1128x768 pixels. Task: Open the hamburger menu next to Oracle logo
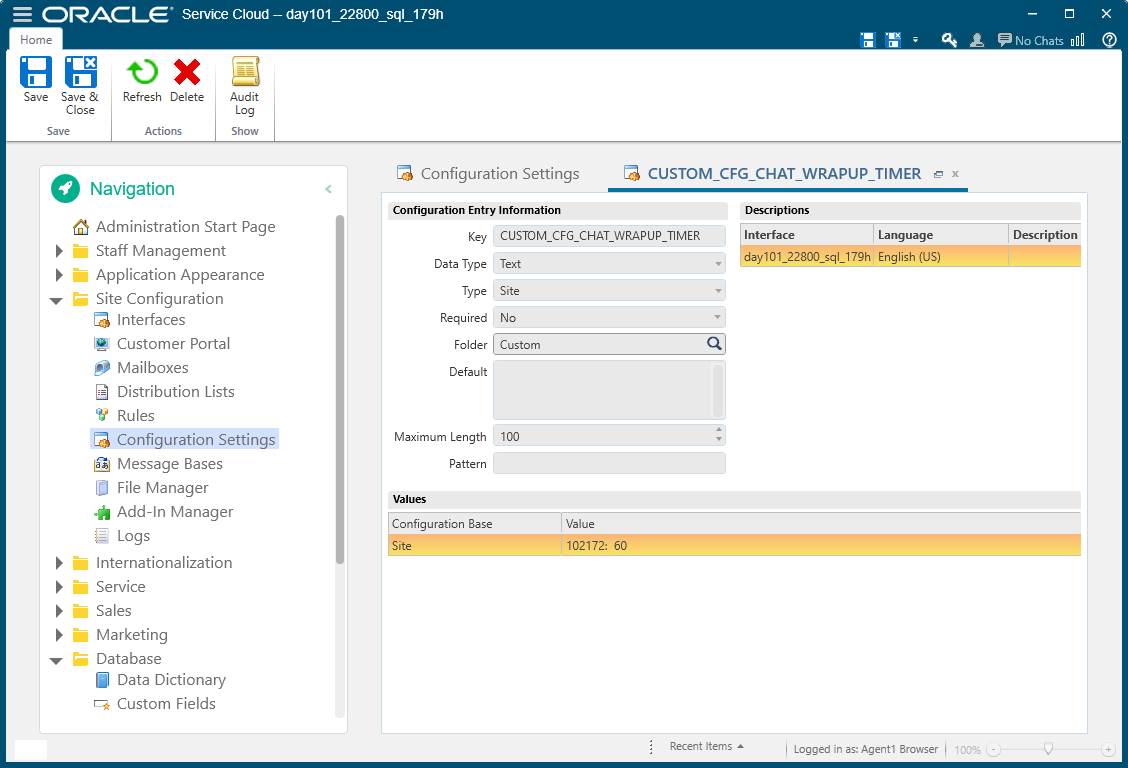click(x=22, y=15)
